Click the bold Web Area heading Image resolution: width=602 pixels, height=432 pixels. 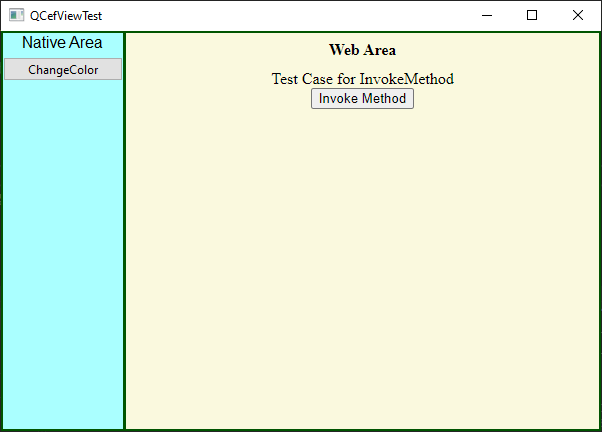pos(362,50)
